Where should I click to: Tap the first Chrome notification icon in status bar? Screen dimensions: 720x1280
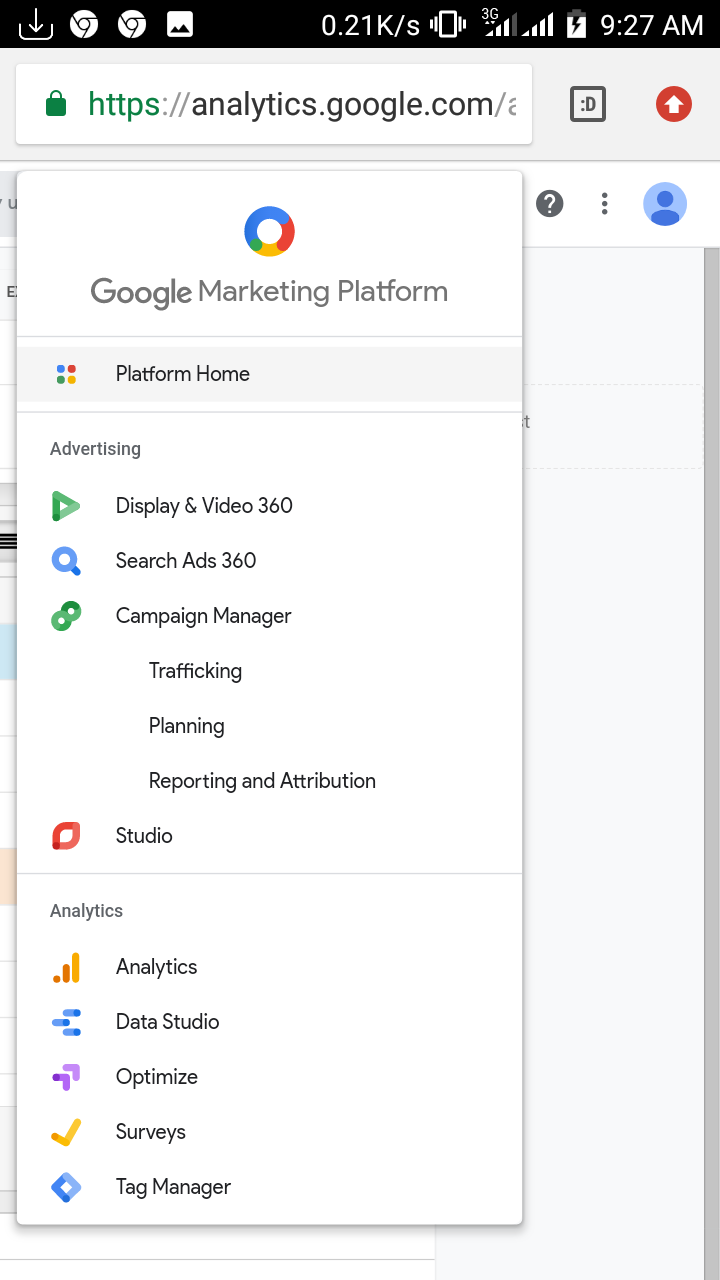click(x=84, y=24)
